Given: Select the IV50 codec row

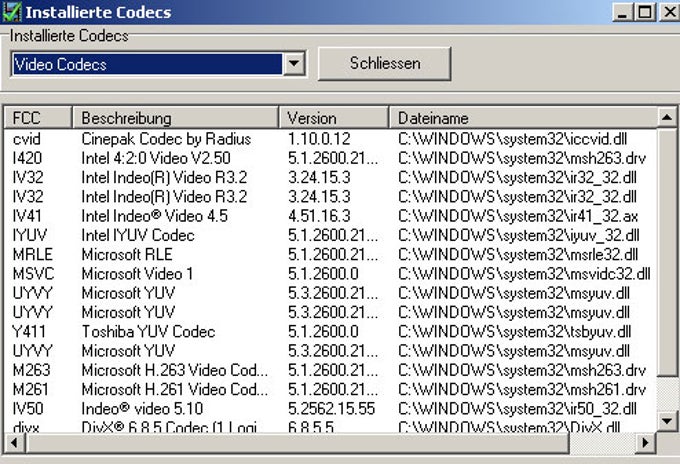Looking at the screenshot, I should pos(330,408).
